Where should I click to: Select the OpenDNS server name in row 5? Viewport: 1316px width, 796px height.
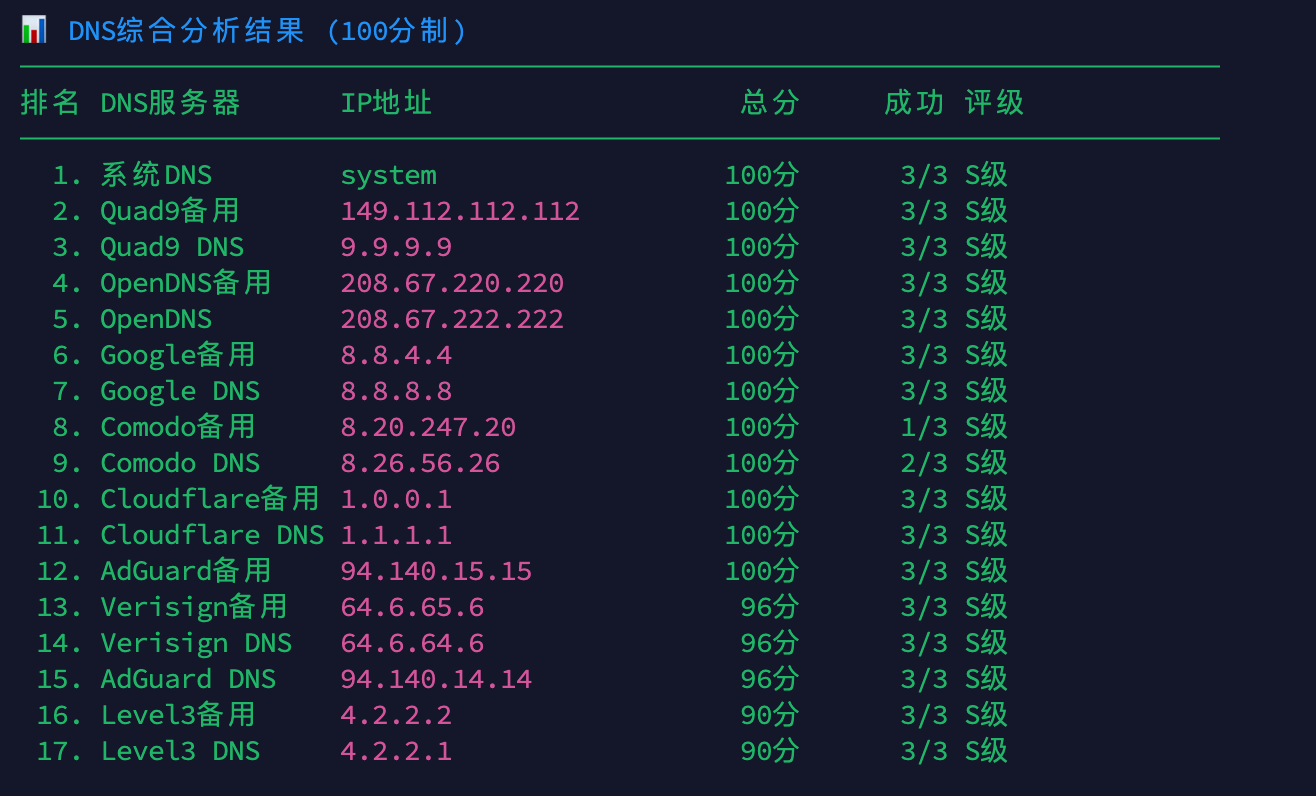click(x=156, y=319)
